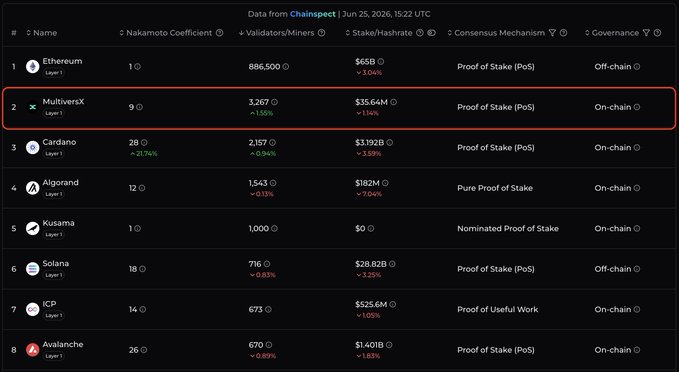Click the Kusama logo icon
Image resolution: width=679 pixels, height=372 pixels.
[x=32, y=228]
